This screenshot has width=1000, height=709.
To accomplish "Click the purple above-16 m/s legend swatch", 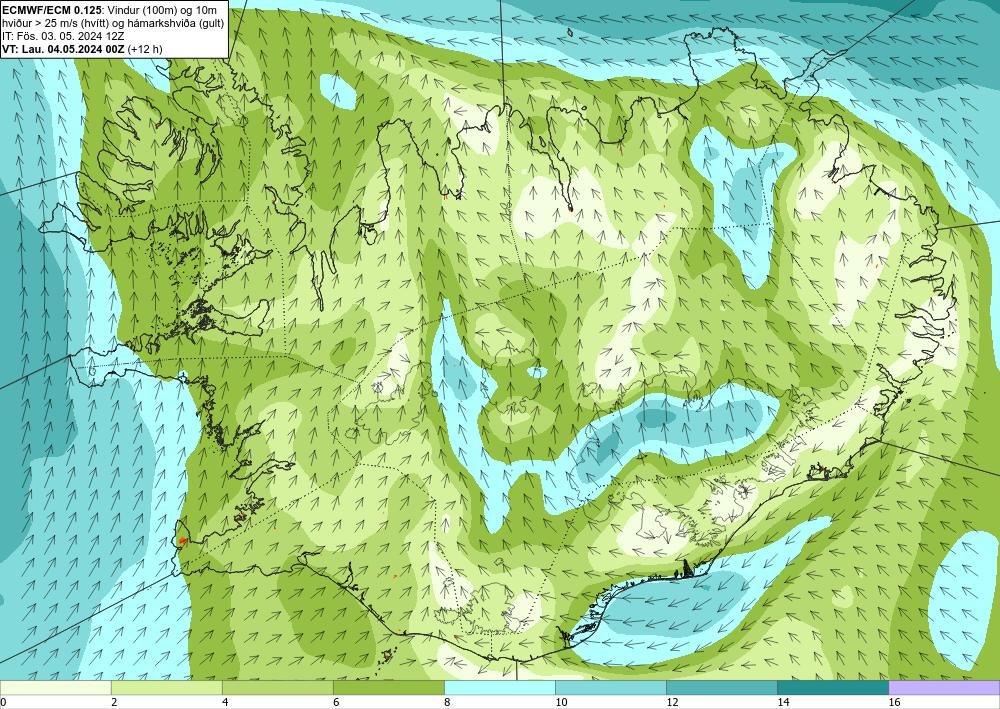I will [x=944, y=687].
